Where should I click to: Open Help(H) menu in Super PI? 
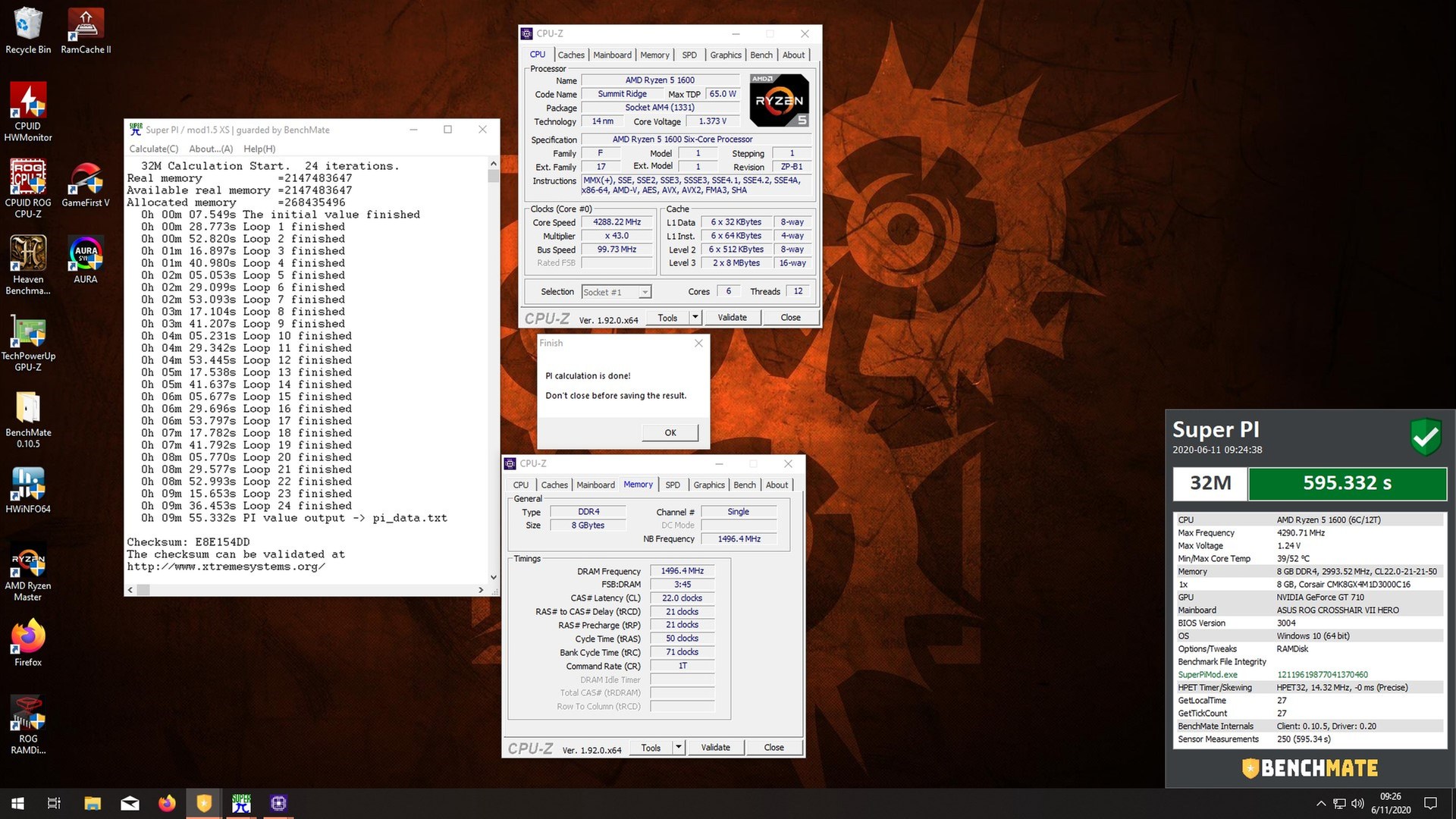[x=259, y=149]
